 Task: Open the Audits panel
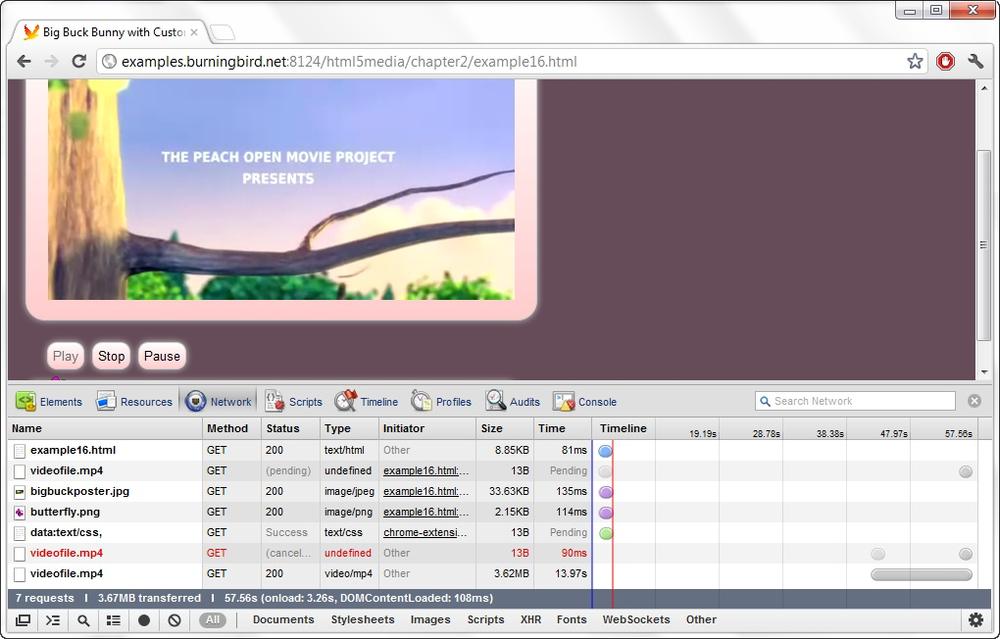pos(513,402)
